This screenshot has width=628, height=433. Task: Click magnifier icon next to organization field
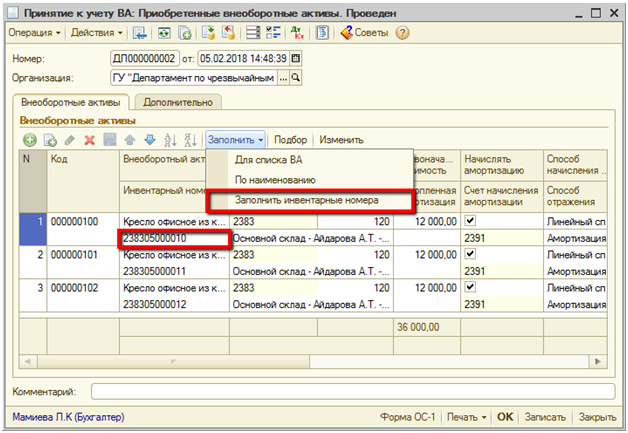coord(295,77)
